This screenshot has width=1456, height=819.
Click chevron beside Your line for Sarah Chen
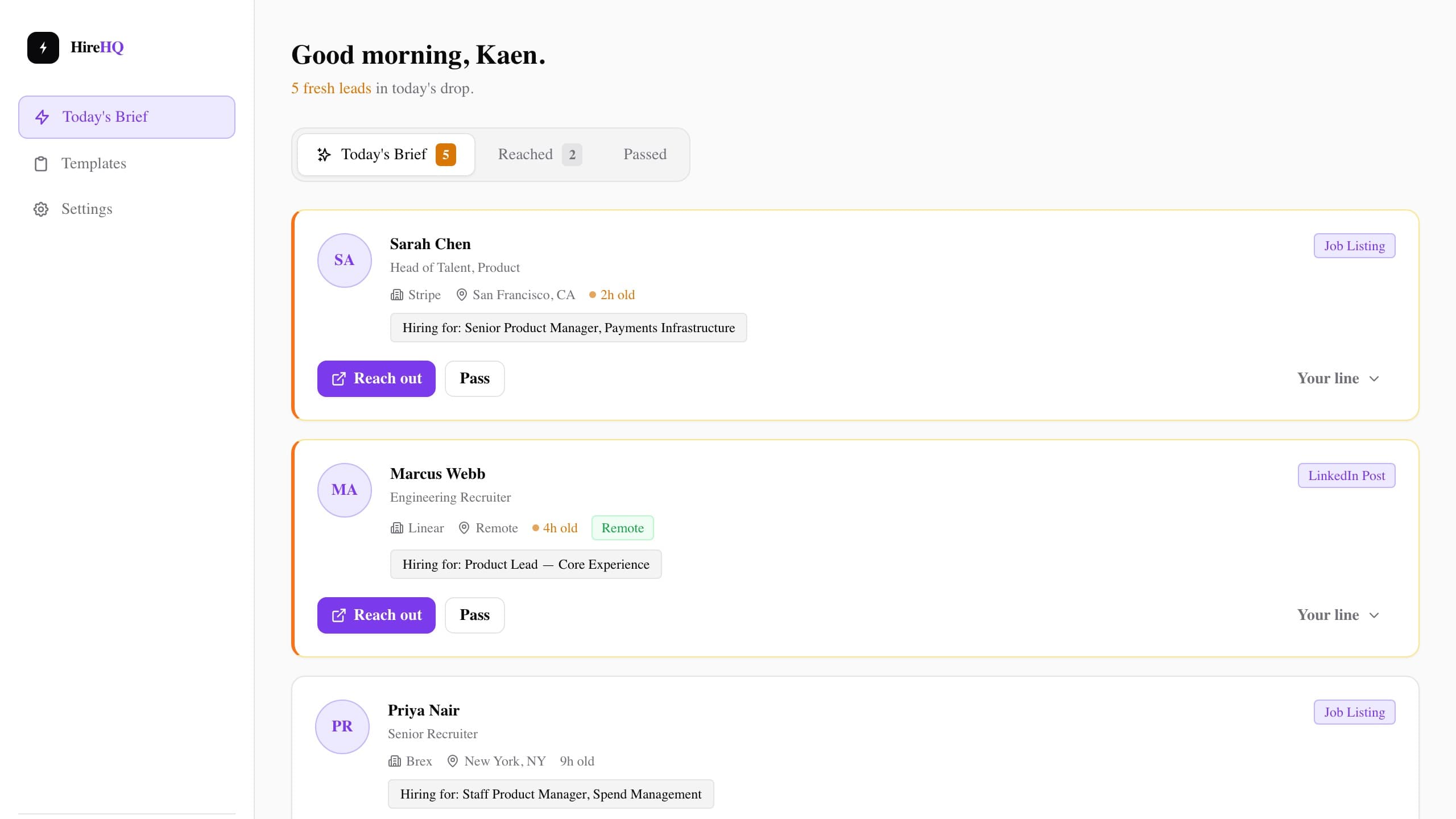click(1374, 379)
